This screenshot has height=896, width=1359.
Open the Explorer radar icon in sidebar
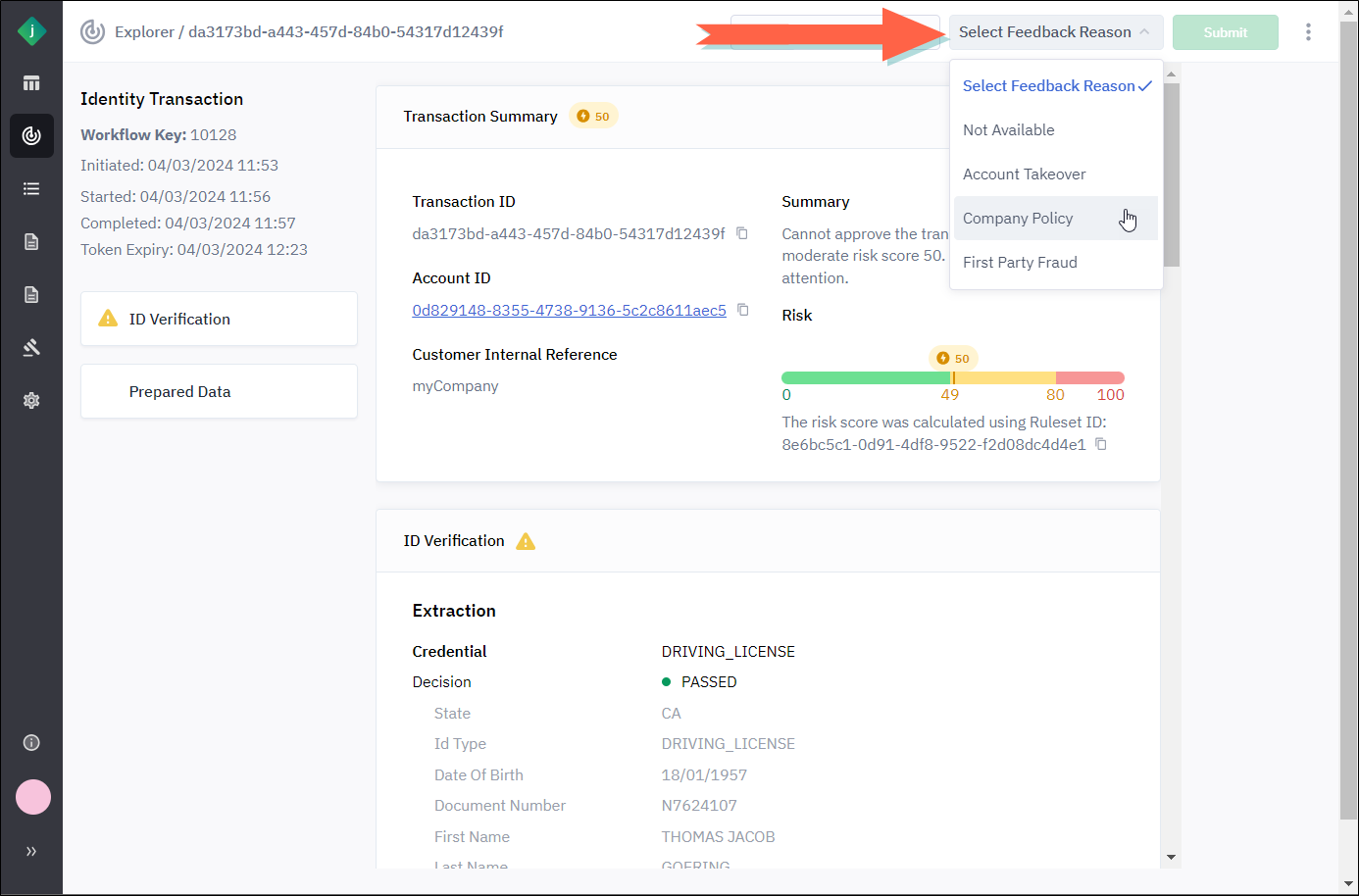[31, 135]
